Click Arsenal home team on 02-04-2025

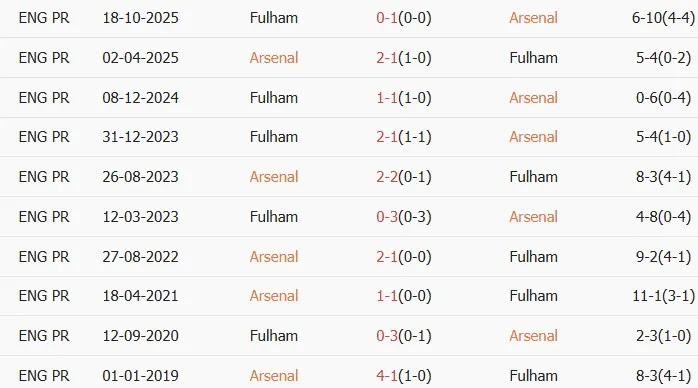click(274, 58)
